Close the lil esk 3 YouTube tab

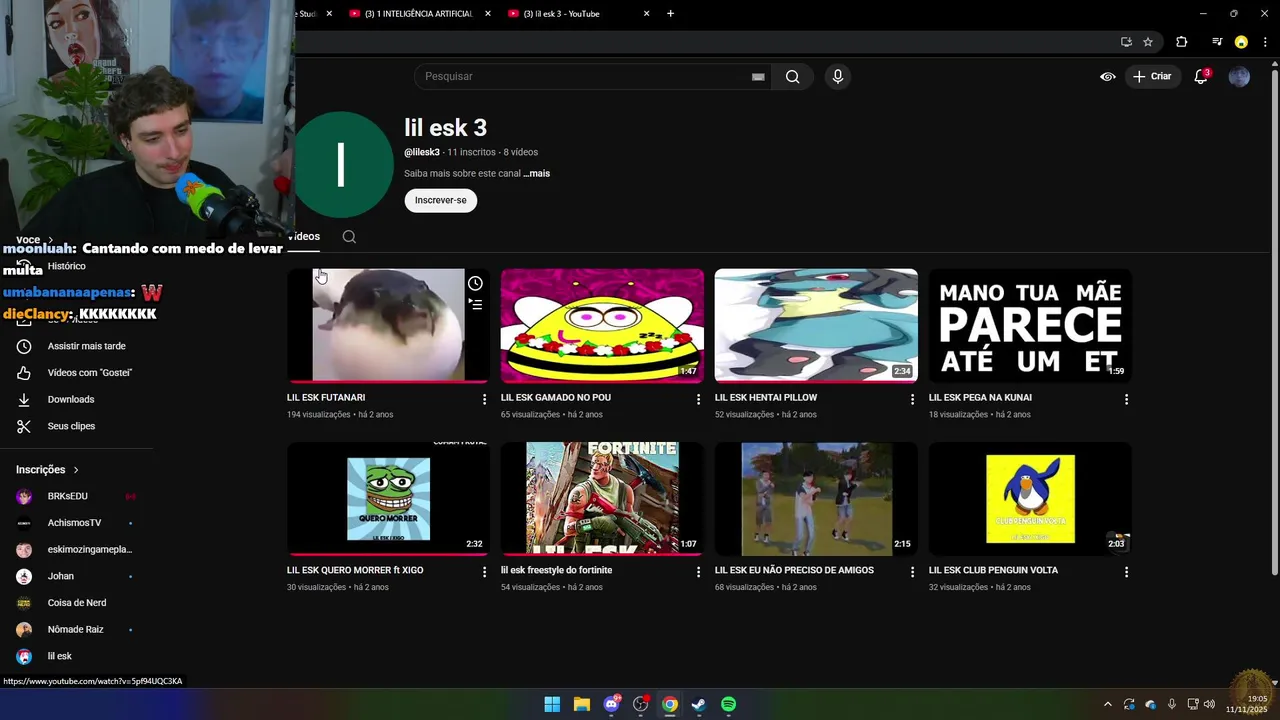click(x=646, y=14)
